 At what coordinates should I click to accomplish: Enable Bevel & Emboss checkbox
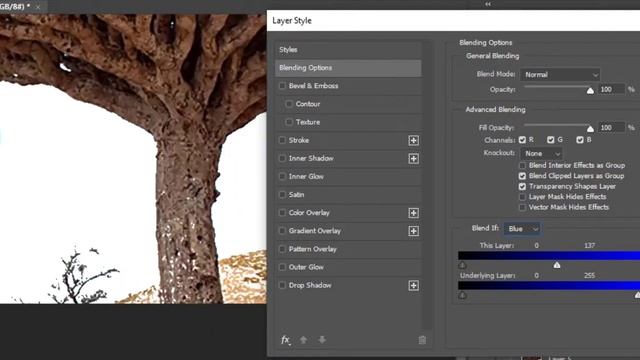282,86
